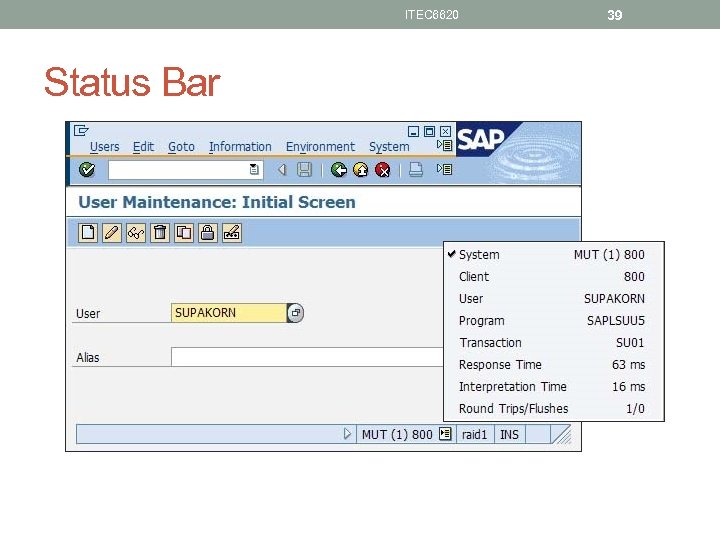Image resolution: width=720 pixels, height=540 pixels.
Task: Select Program SAPLSUU5 in status popup
Action: click(x=554, y=321)
